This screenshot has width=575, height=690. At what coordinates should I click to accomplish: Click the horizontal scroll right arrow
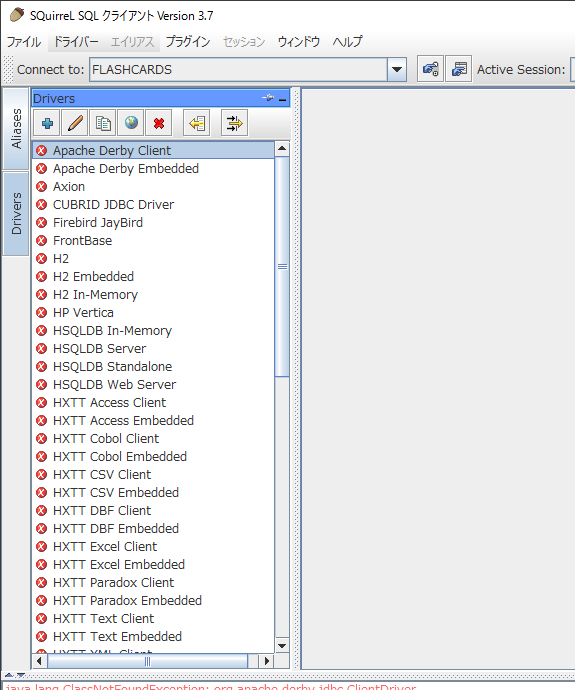[267, 661]
